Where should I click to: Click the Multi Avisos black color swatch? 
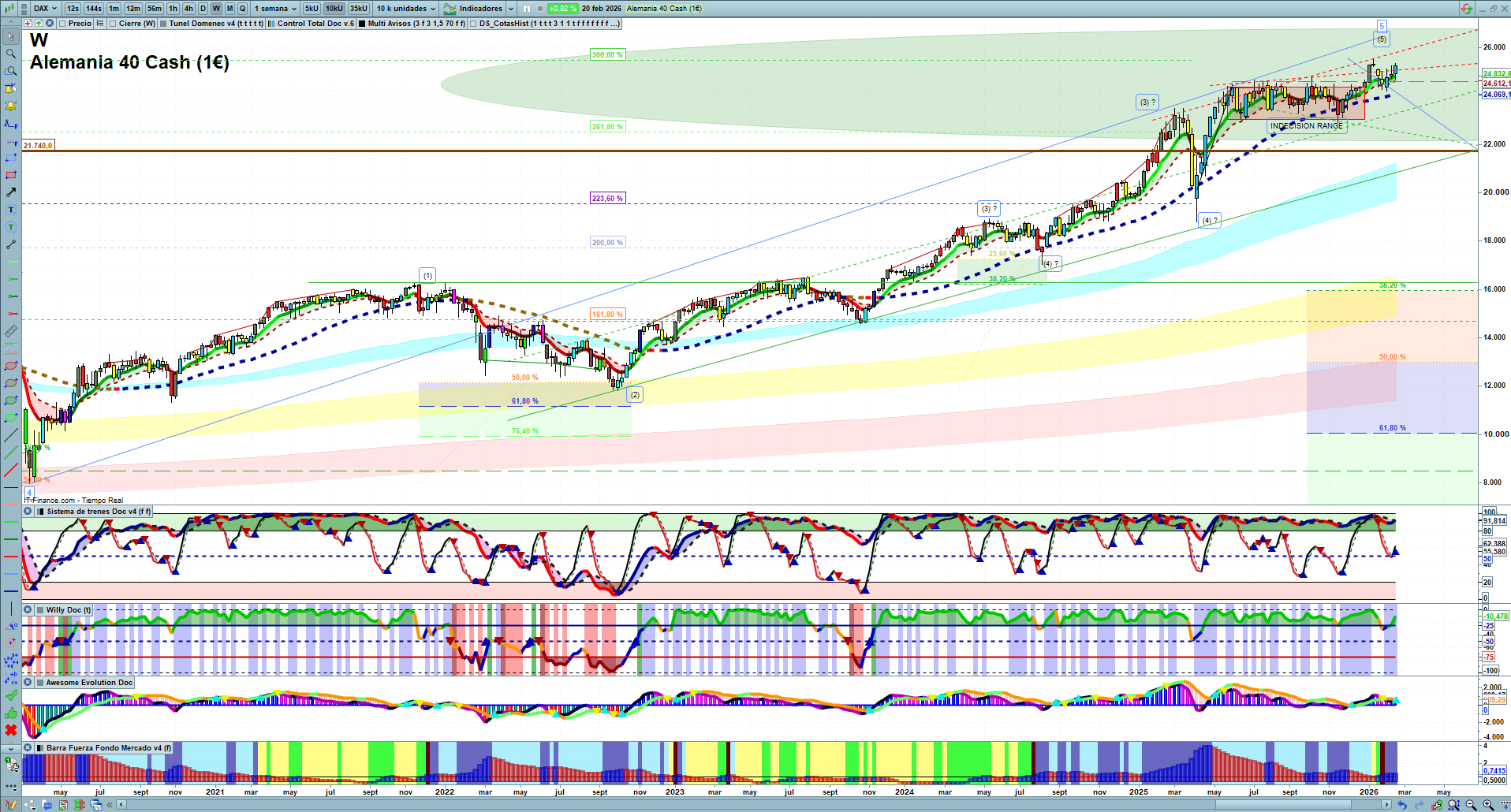(362, 24)
